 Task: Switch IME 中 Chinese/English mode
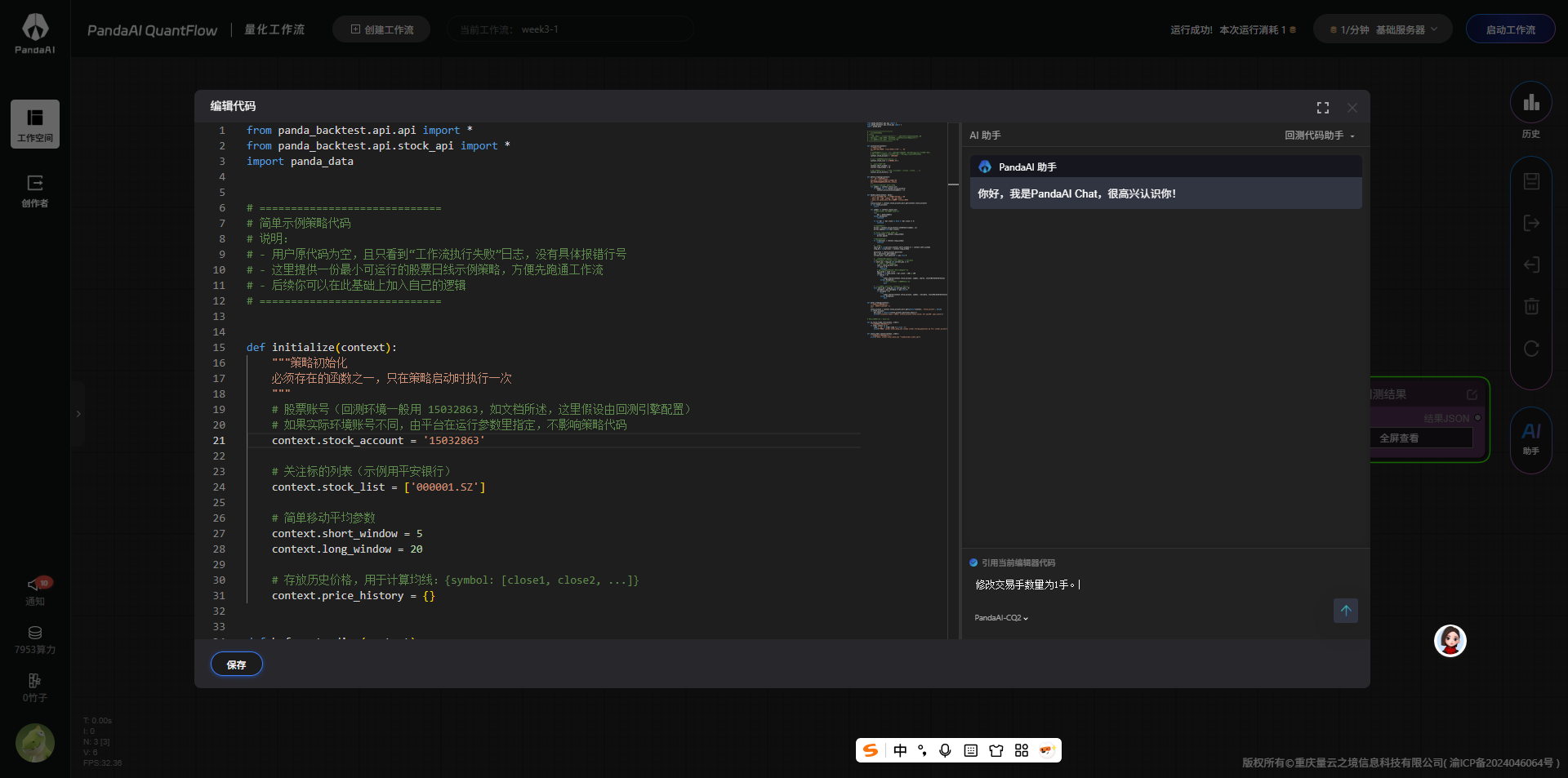[x=900, y=750]
